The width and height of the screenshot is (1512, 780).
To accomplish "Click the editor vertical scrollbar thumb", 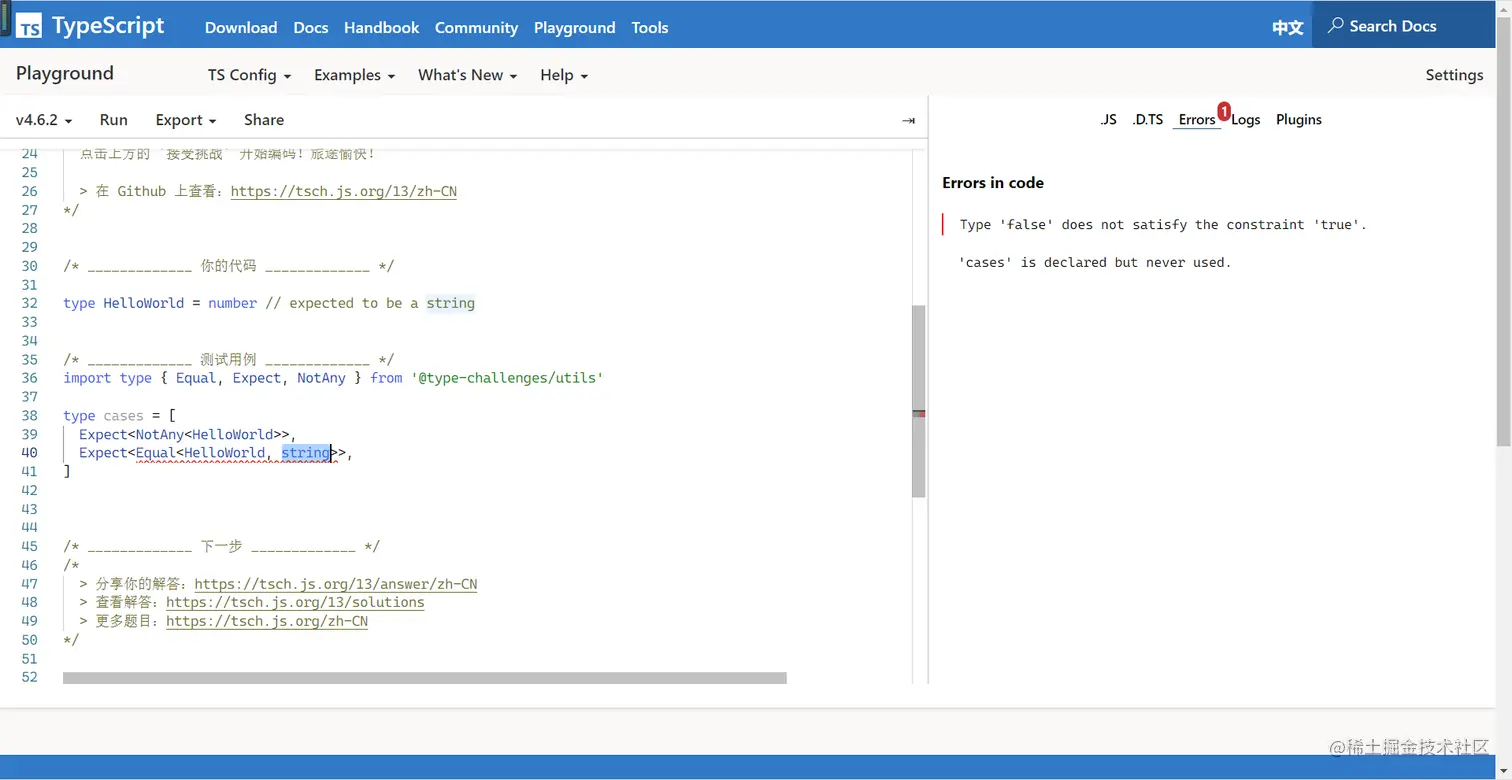I will click(918, 401).
